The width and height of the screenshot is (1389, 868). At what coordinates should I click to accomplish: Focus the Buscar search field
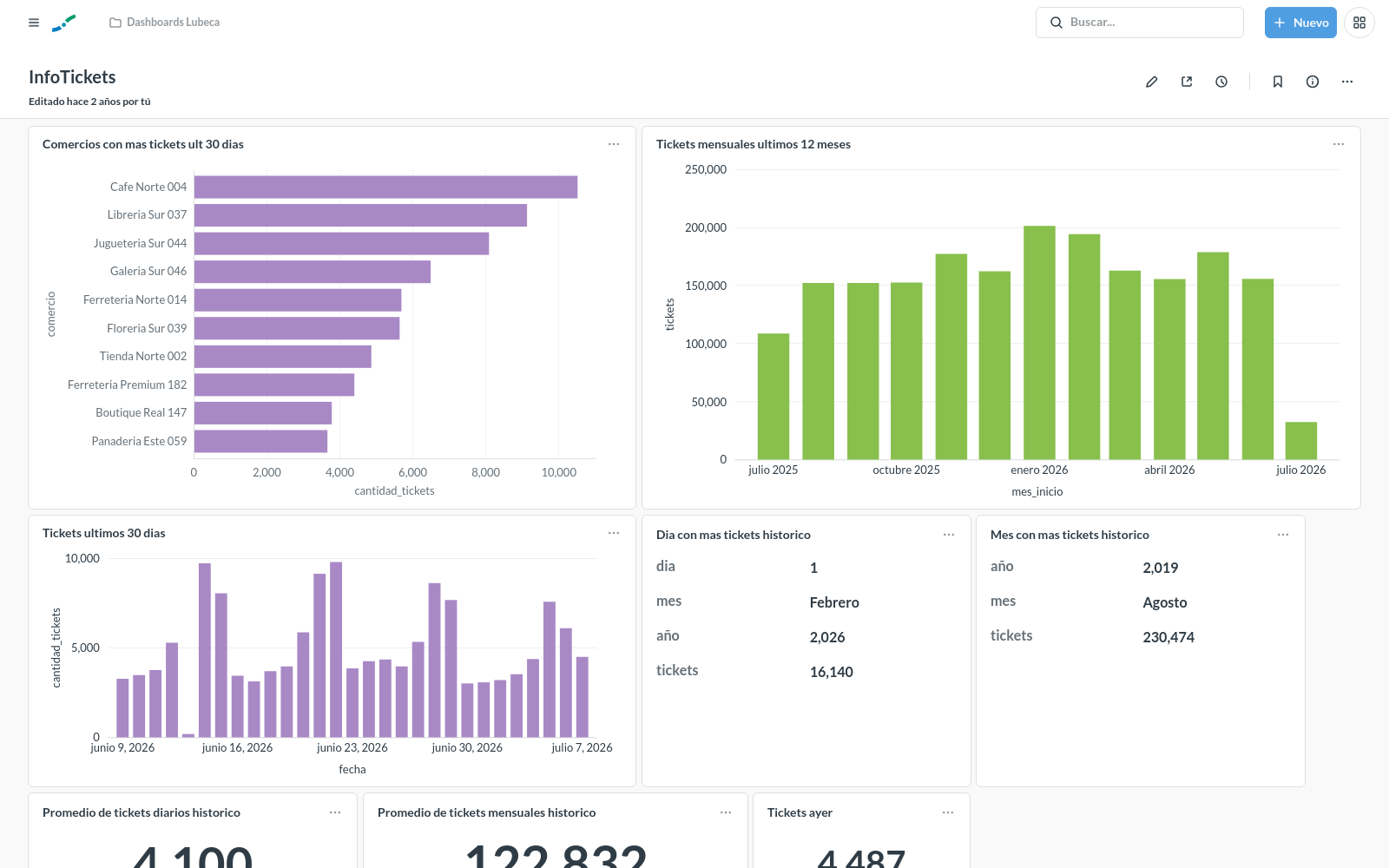(x=1139, y=23)
